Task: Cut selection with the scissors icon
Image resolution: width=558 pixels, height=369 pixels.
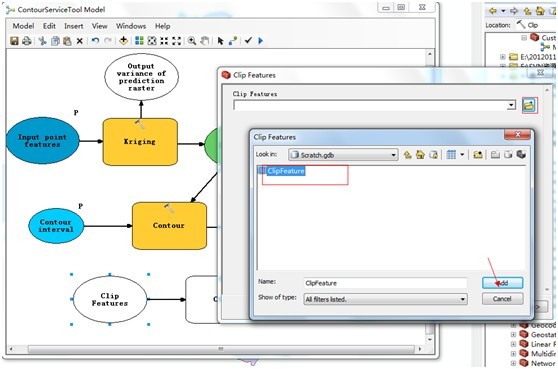Action: 43,41
